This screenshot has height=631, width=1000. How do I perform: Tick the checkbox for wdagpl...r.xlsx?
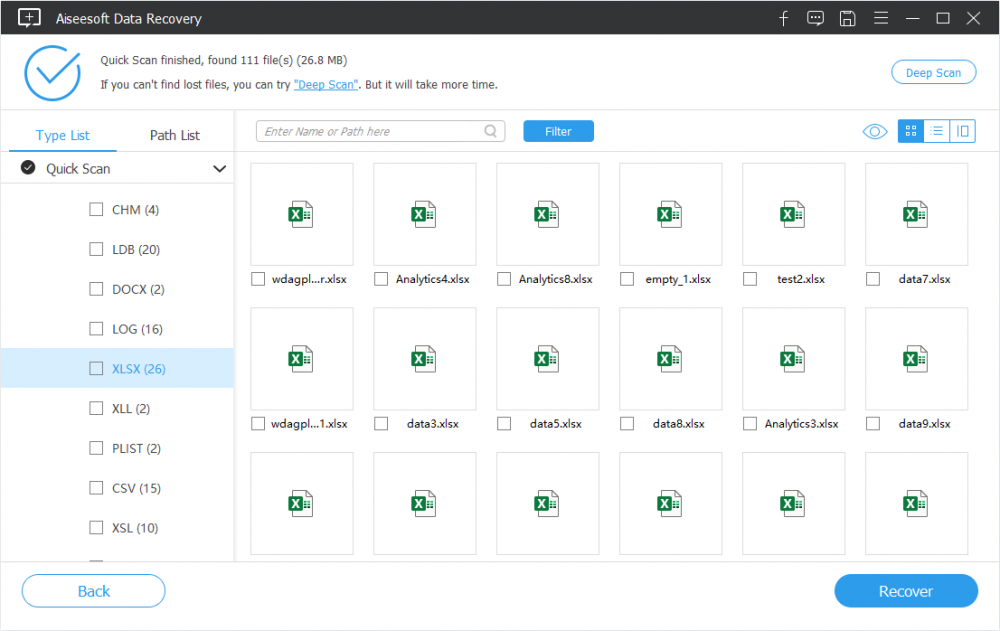click(258, 279)
